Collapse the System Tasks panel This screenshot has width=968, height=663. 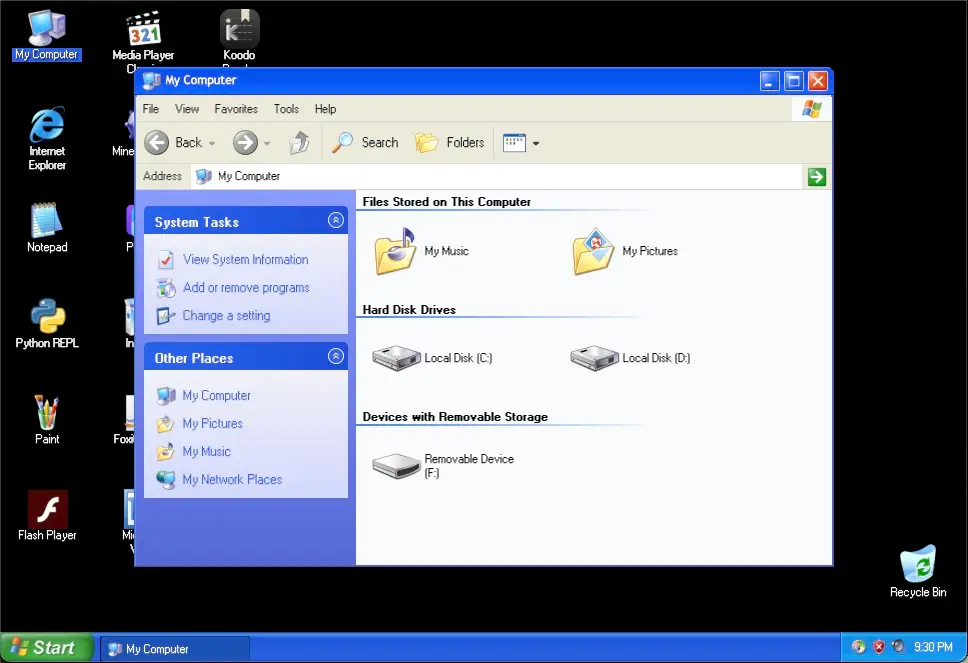pyautogui.click(x=336, y=220)
